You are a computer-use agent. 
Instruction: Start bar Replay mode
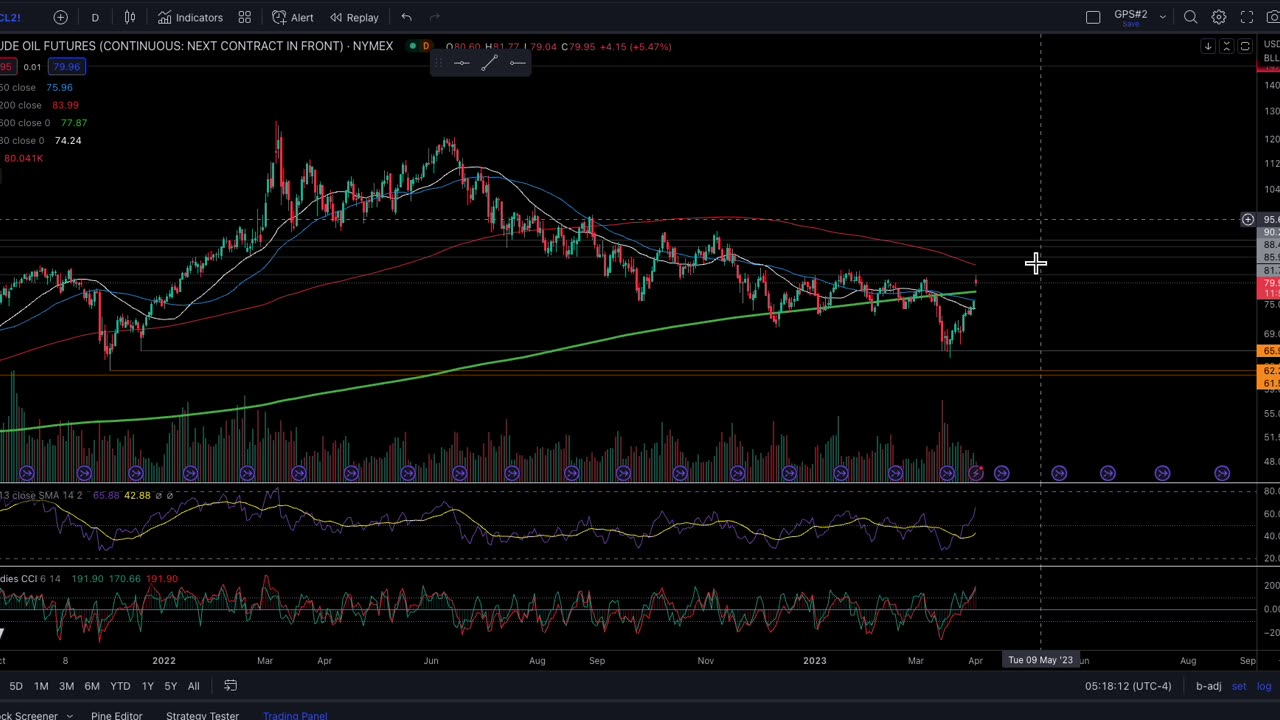354,17
